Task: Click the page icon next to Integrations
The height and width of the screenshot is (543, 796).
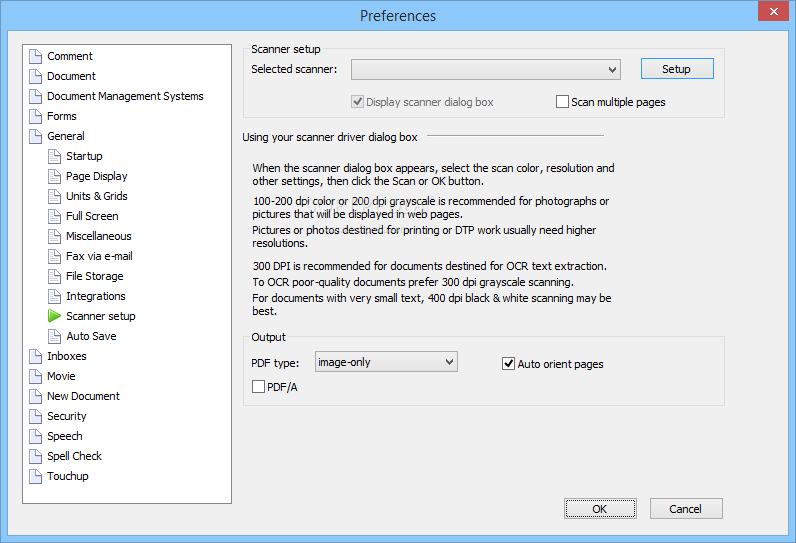Action: 54,296
